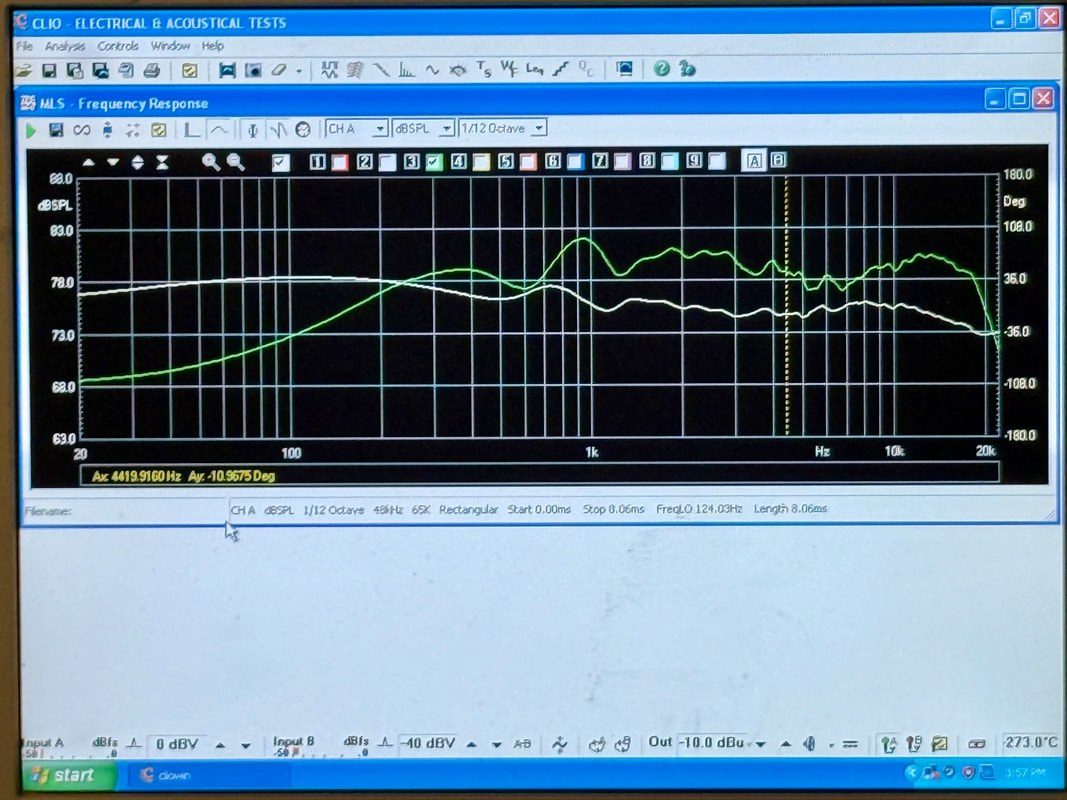
Task: Toggle loop mode infinity icon
Action: (x=82, y=129)
